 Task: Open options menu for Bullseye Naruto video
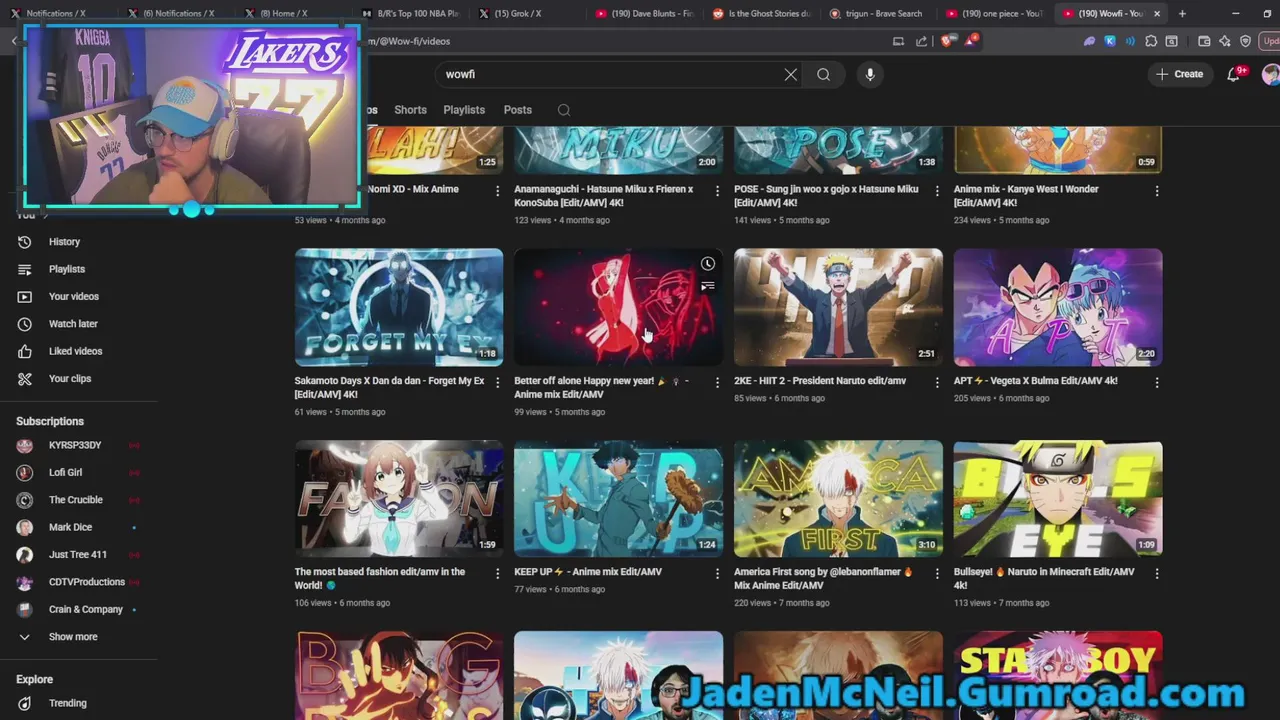pyautogui.click(x=1157, y=573)
